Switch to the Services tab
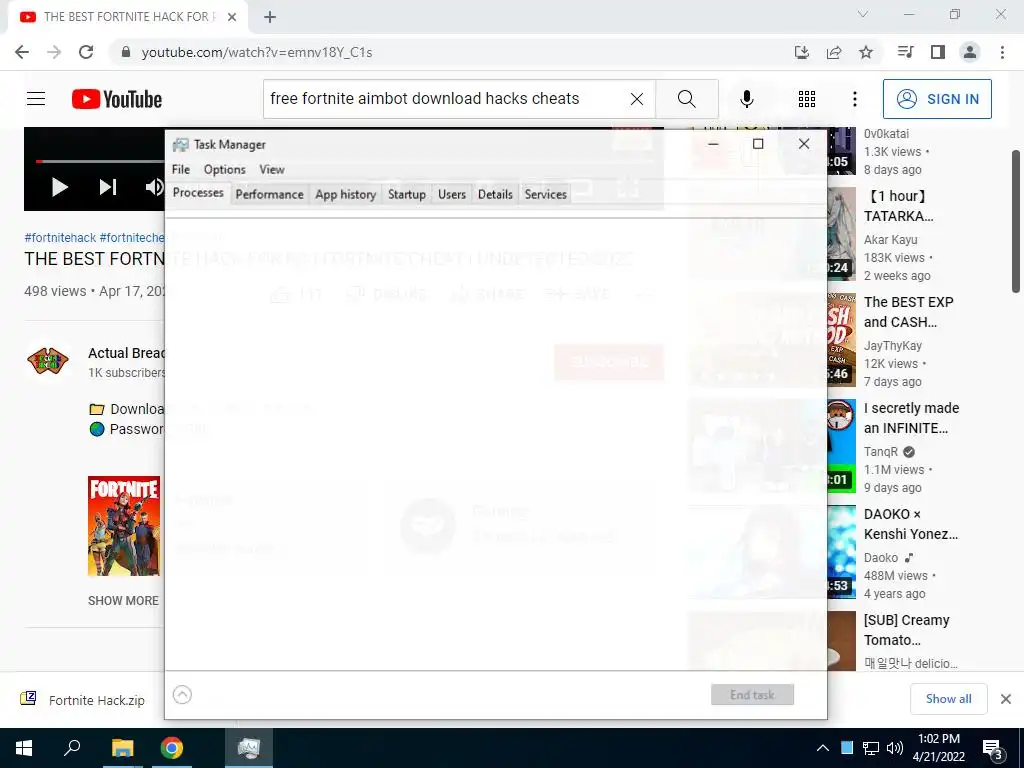 coord(545,195)
